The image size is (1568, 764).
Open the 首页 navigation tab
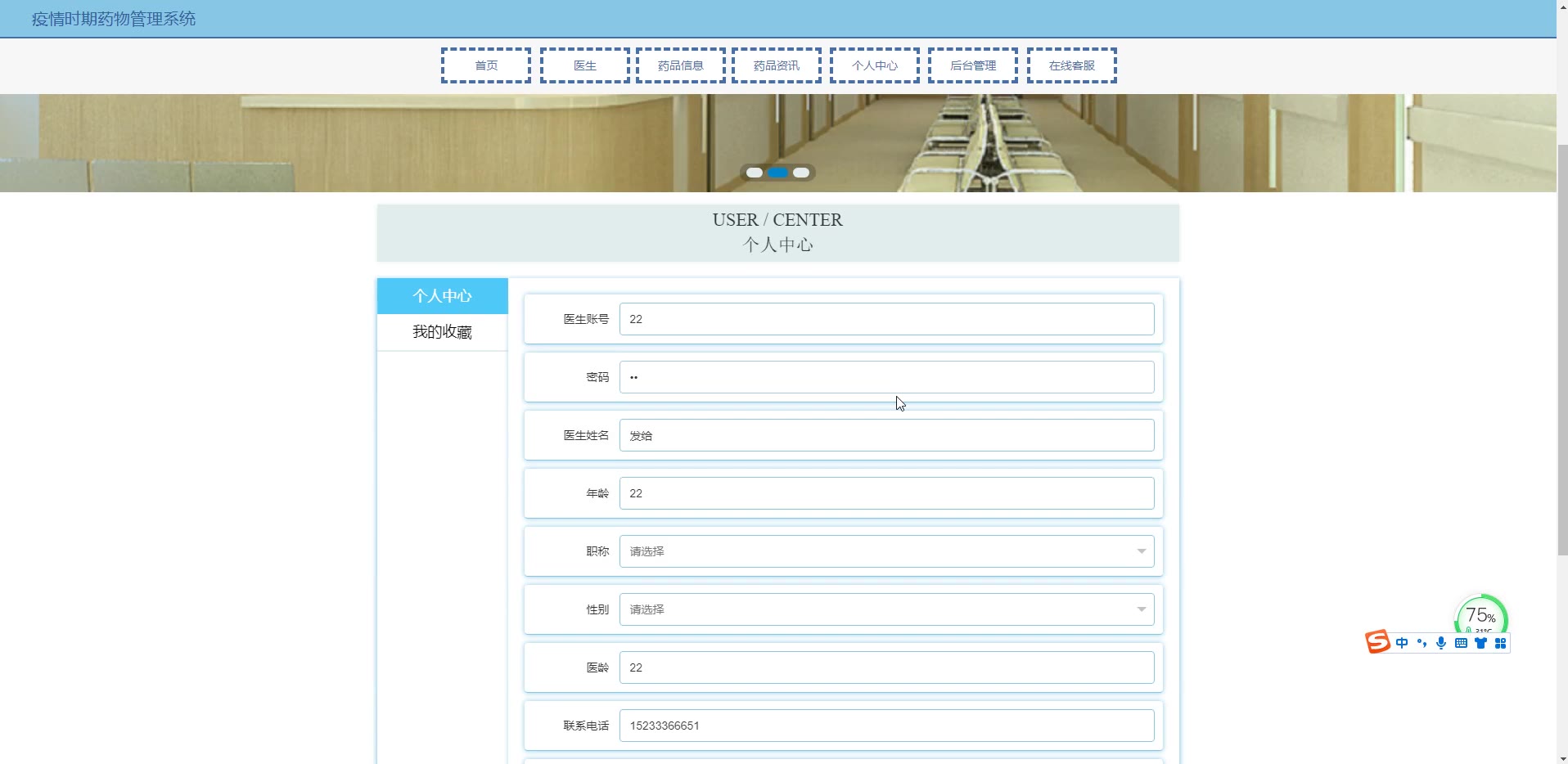pos(486,65)
